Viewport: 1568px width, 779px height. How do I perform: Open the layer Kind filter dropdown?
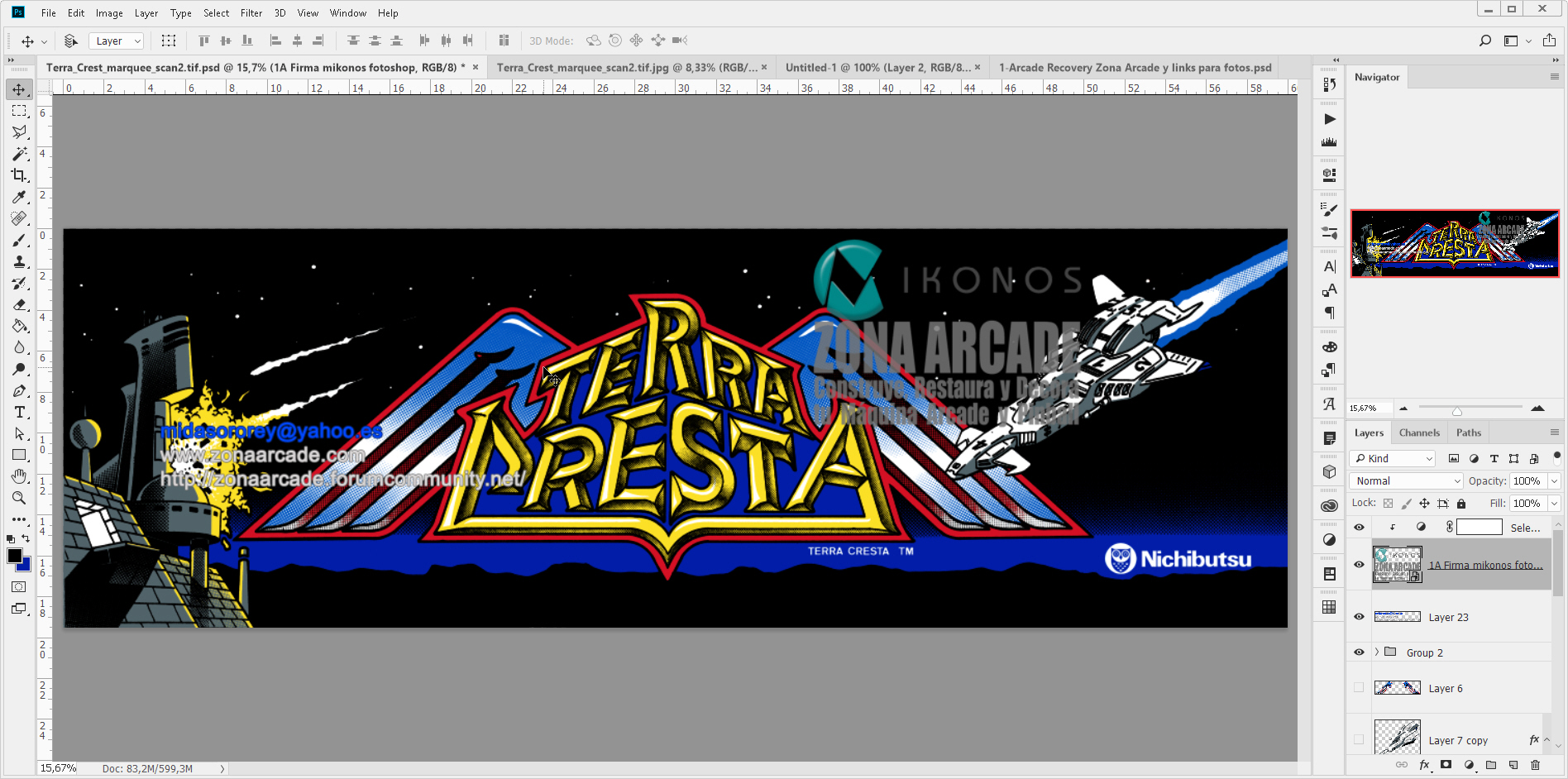pyautogui.click(x=1394, y=459)
